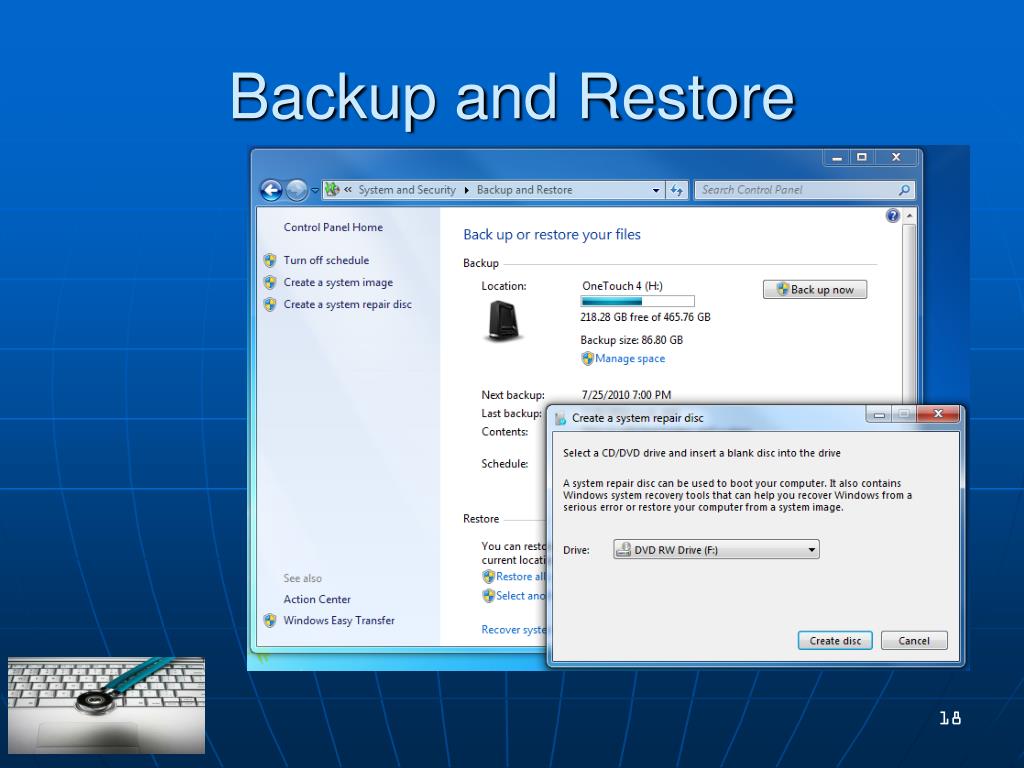Click the Refresh button beside address bar
This screenshot has height=768, width=1024.
677,190
